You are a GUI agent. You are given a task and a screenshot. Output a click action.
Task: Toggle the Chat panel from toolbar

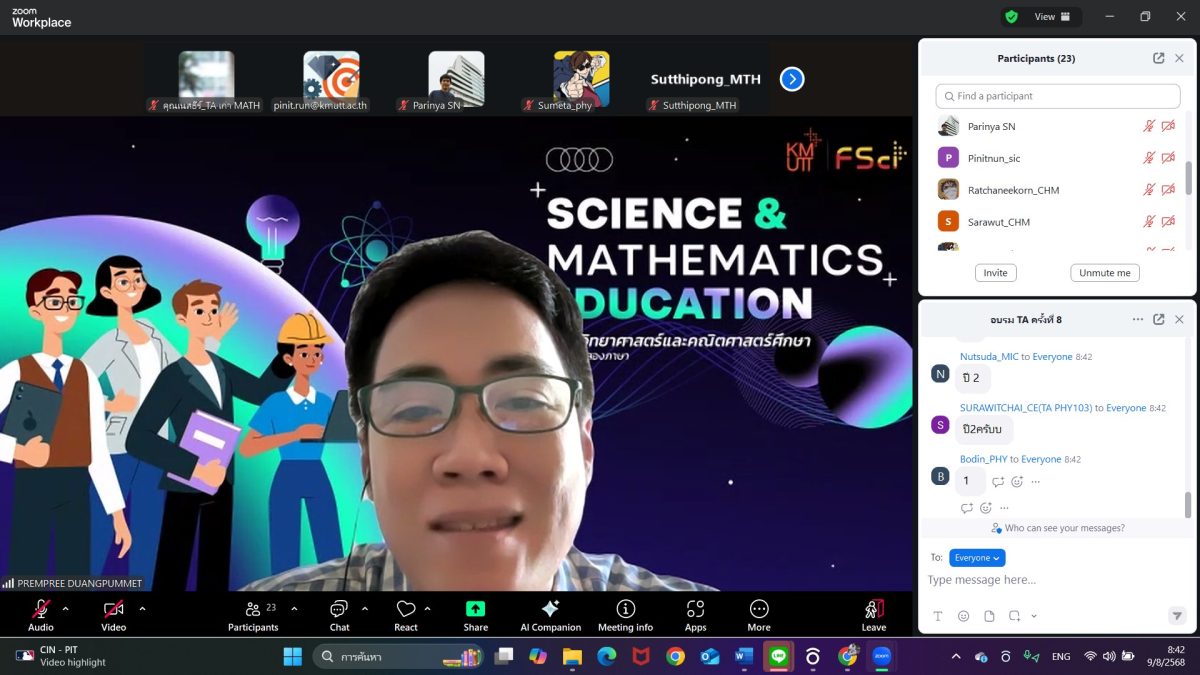pos(339,614)
